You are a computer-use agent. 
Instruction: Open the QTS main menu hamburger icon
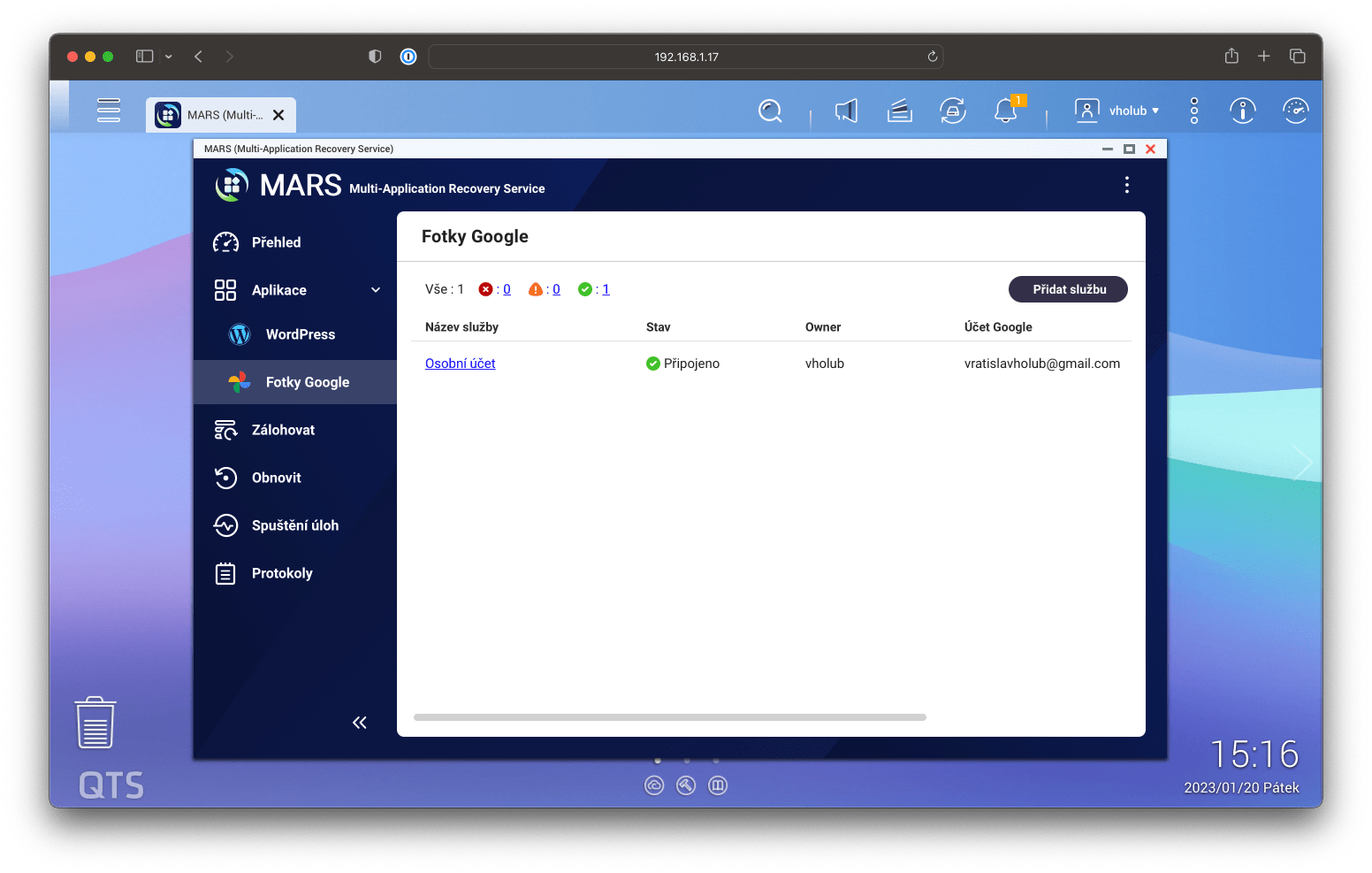point(109,110)
